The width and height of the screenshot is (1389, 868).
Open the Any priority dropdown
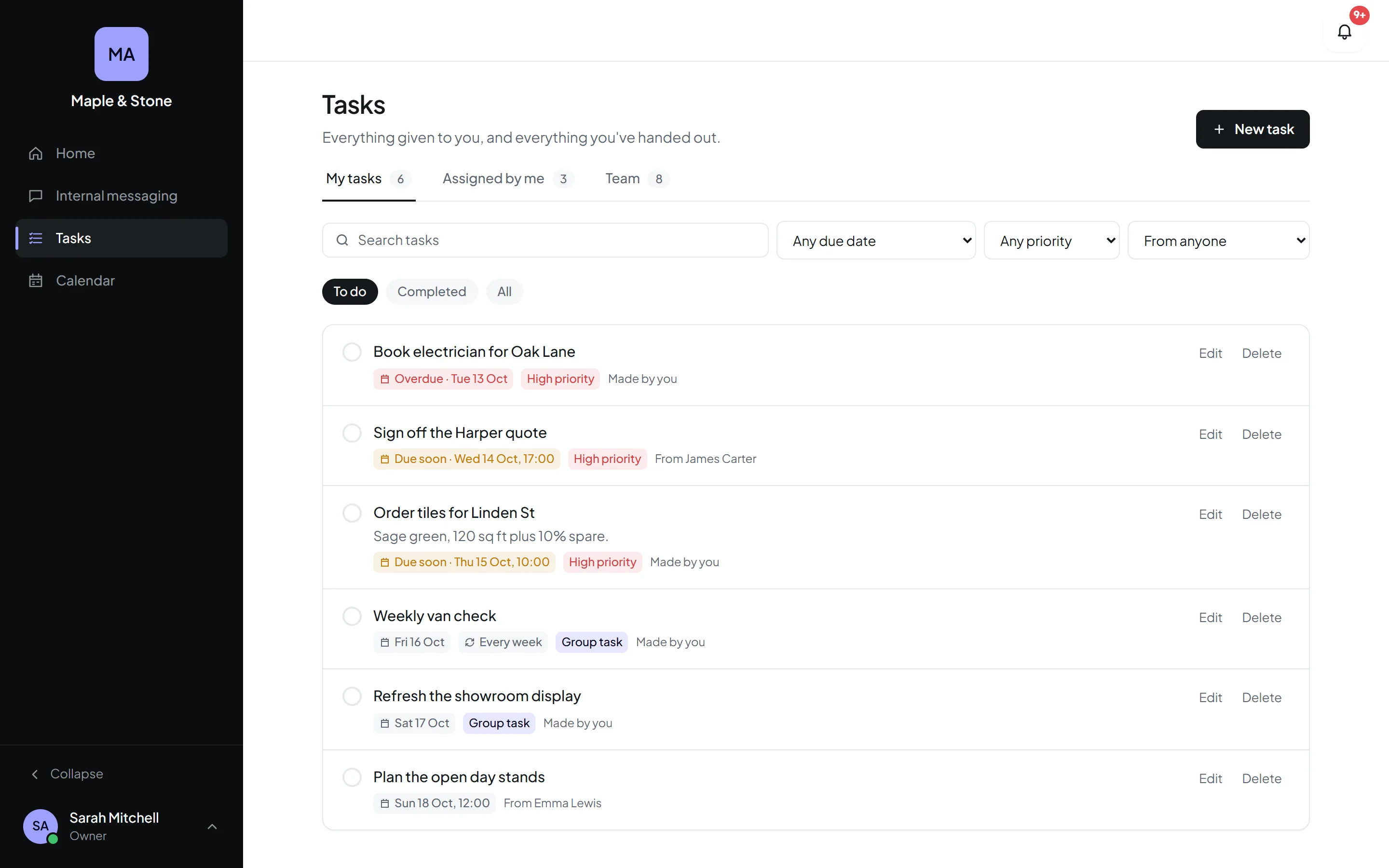click(1051, 240)
